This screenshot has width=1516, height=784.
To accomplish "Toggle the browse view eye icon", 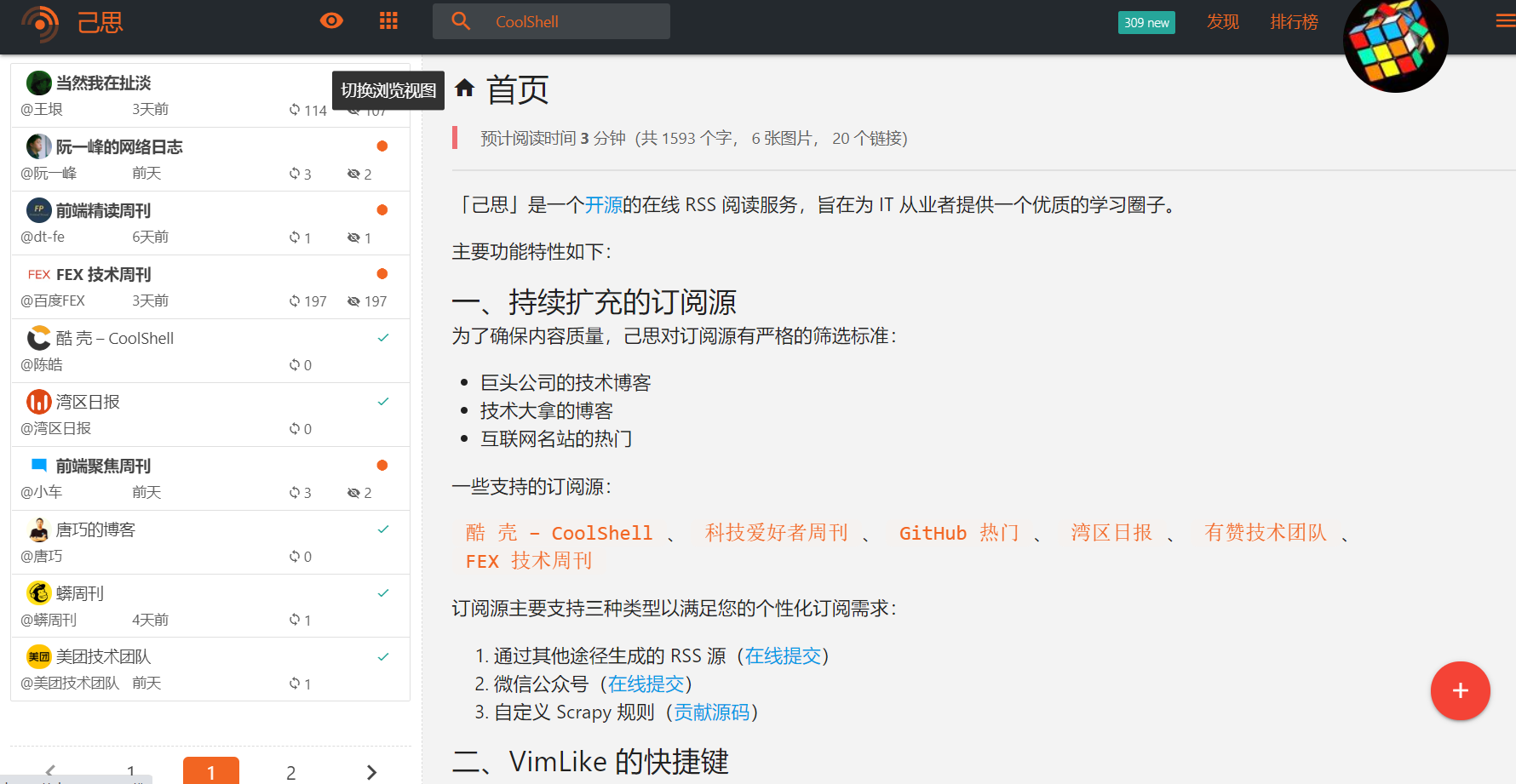I will pos(331,20).
